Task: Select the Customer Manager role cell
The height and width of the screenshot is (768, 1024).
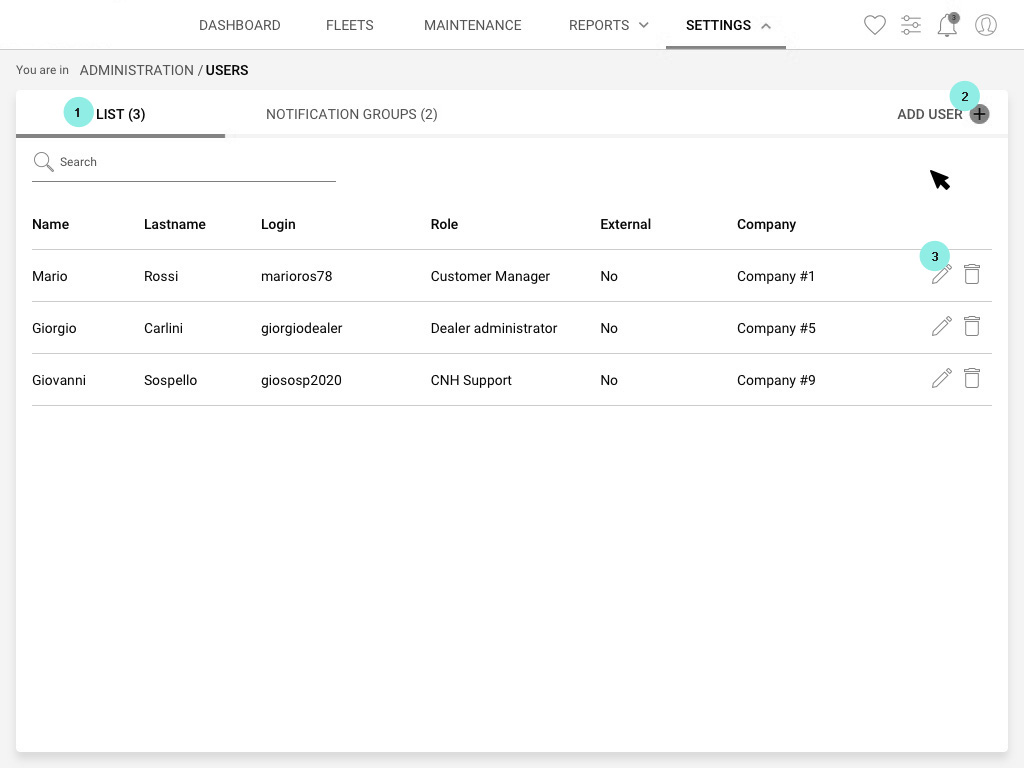Action: [490, 276]
